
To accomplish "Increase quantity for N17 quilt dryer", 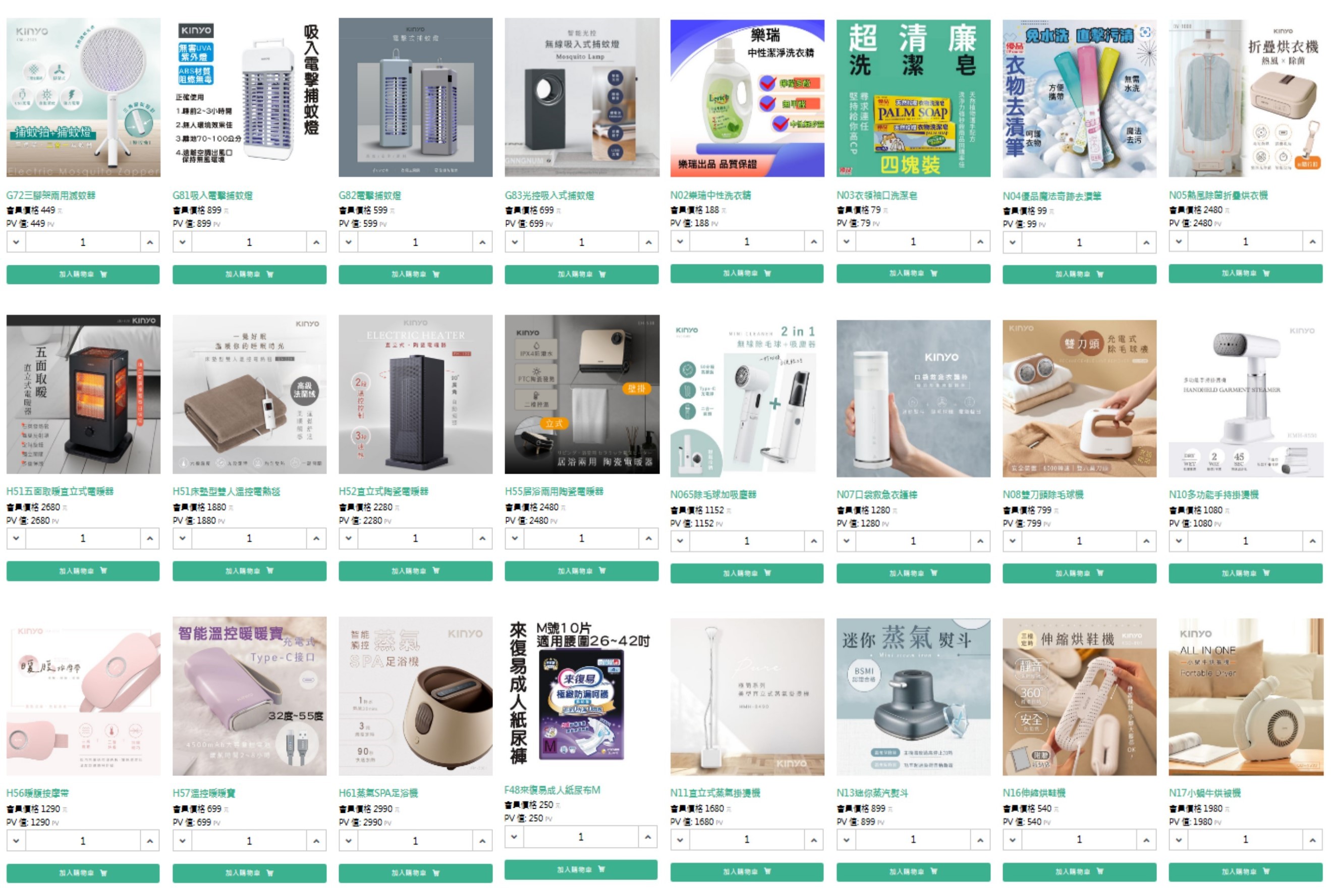I will [x=1313, y=840].
